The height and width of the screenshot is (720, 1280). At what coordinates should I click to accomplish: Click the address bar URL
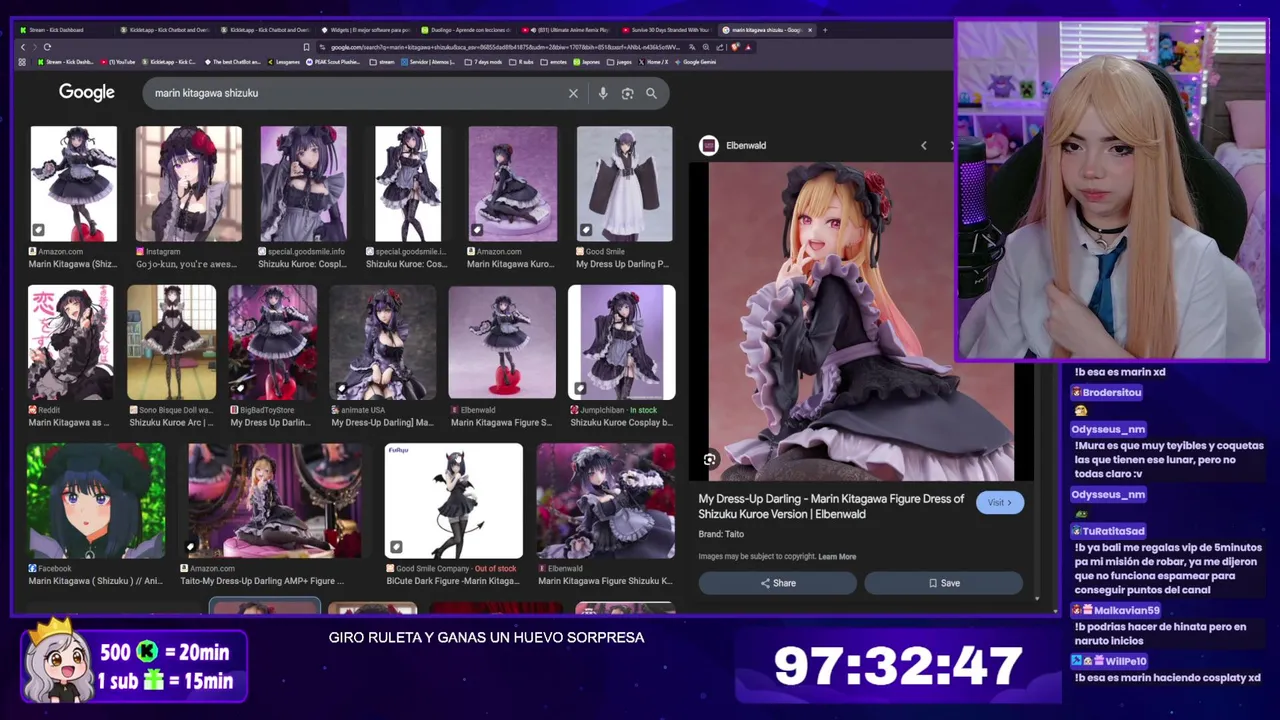[505, 47]
